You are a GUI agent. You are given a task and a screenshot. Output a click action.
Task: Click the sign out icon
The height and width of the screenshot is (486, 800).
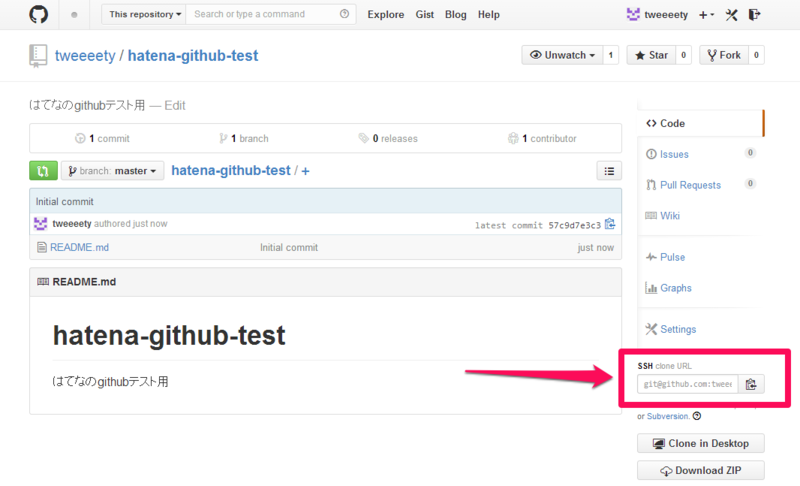click(754, 15)
